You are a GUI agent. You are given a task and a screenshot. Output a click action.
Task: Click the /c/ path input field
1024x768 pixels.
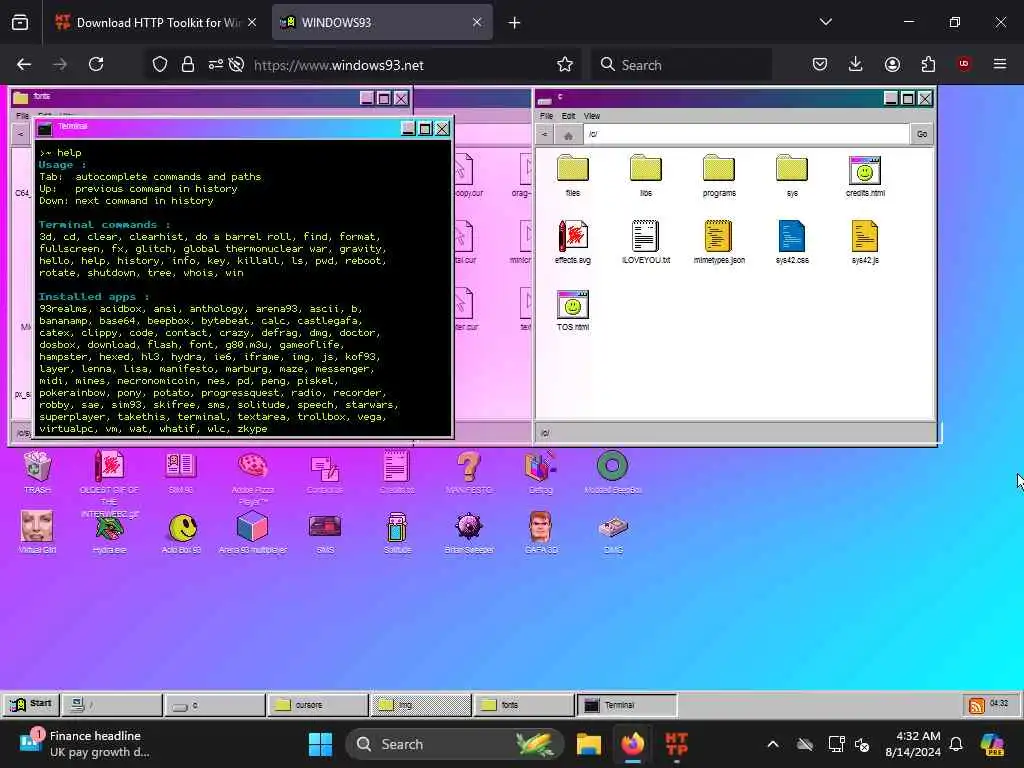pos(745,135)
